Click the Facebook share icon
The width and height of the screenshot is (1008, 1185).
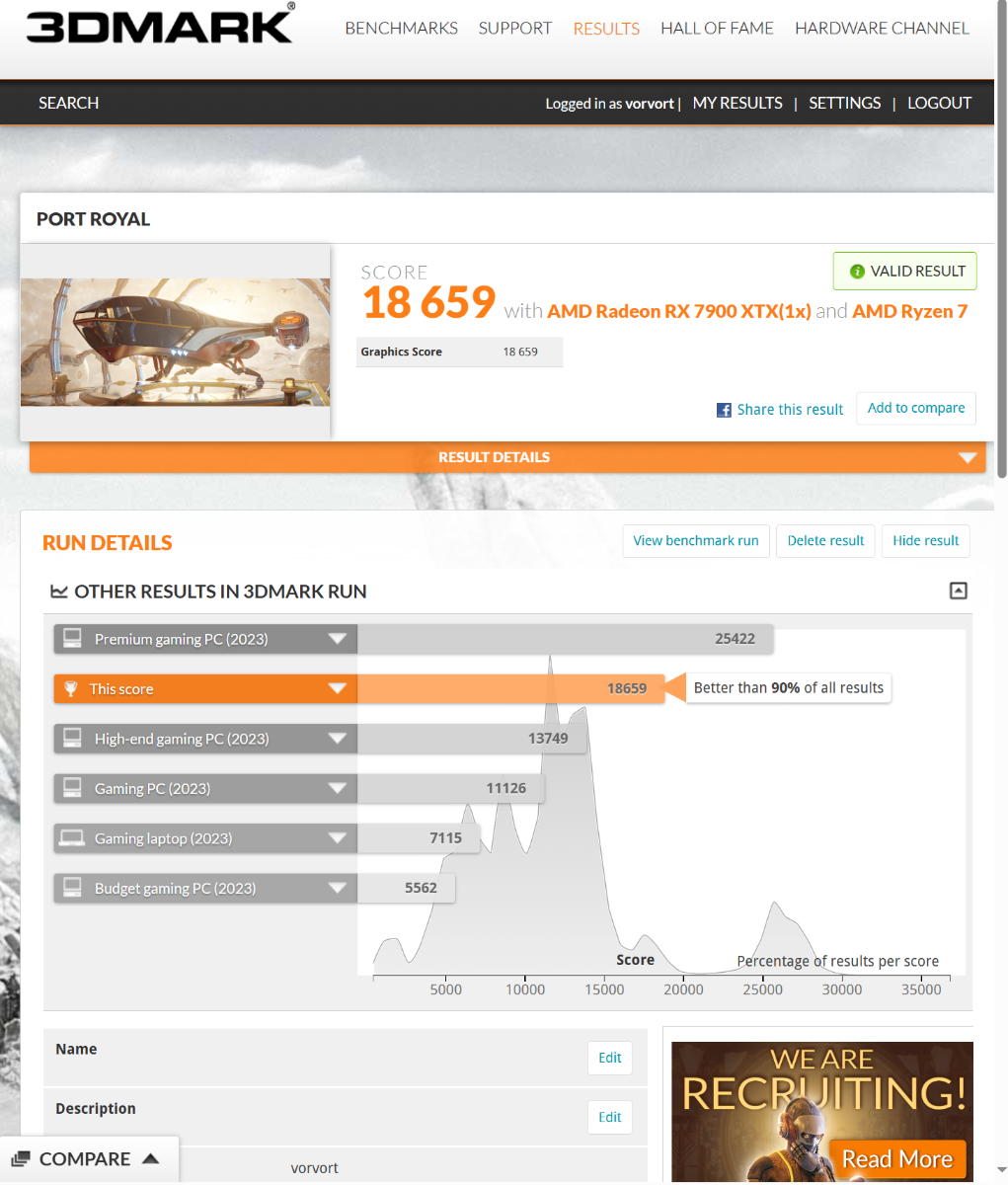(x=724, y=410)
